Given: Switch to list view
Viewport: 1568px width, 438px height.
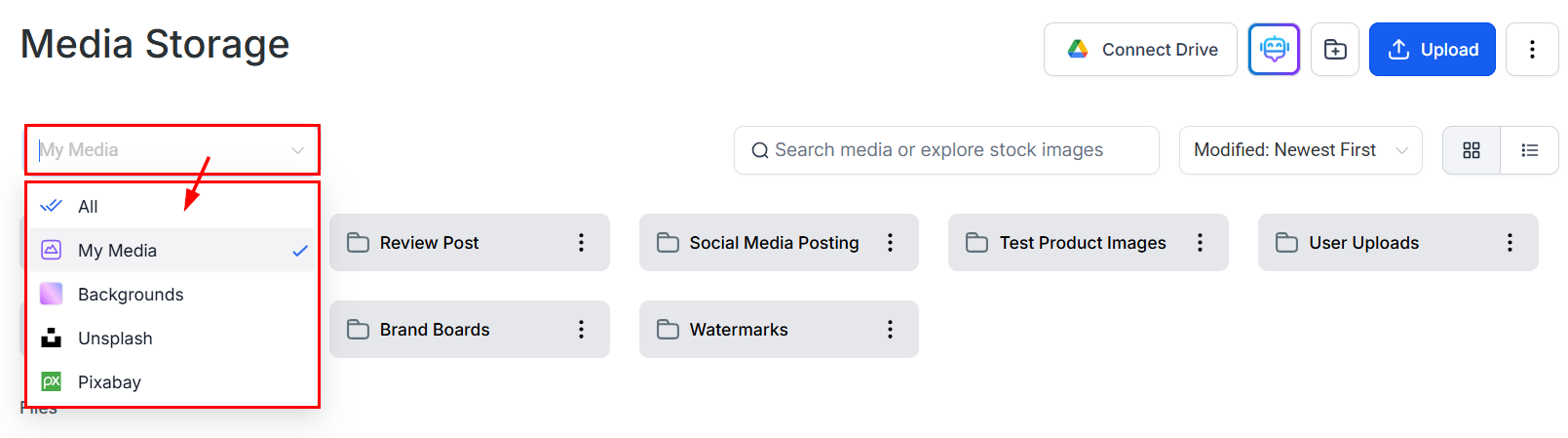Looking at the screenshot, I should tap(1530, 150).
